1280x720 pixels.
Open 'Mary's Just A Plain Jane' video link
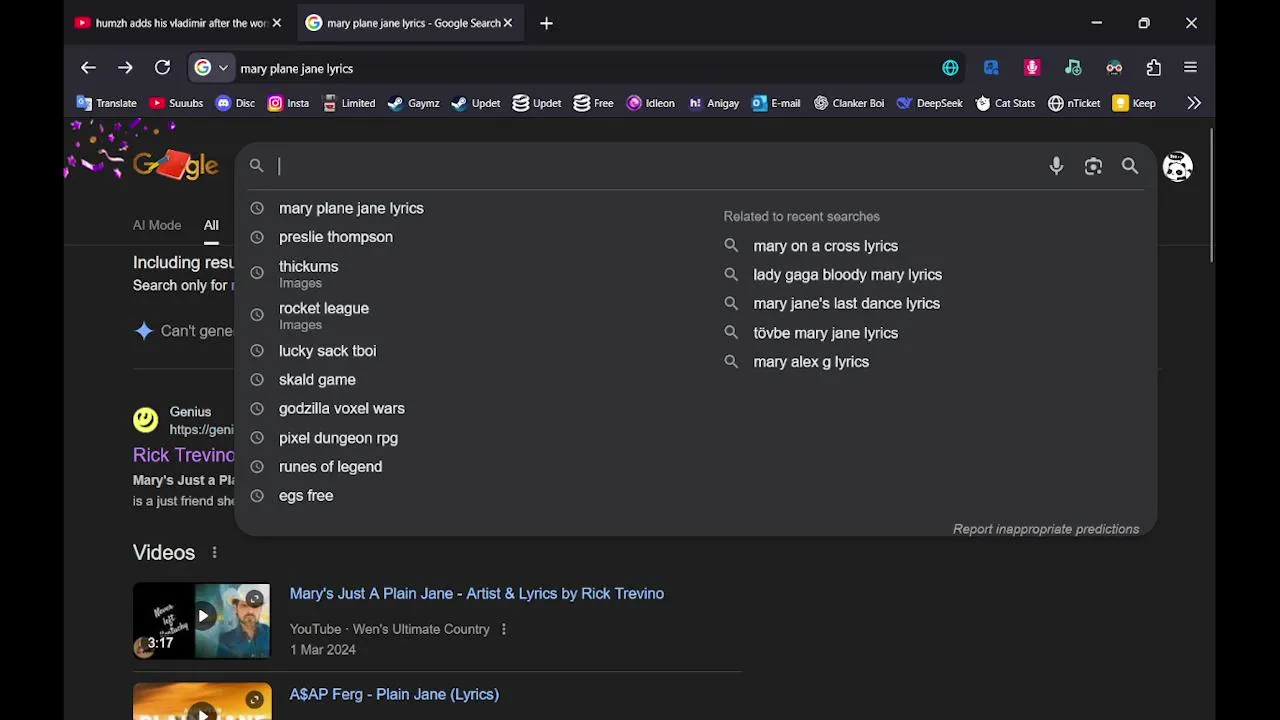click(477, 593)
